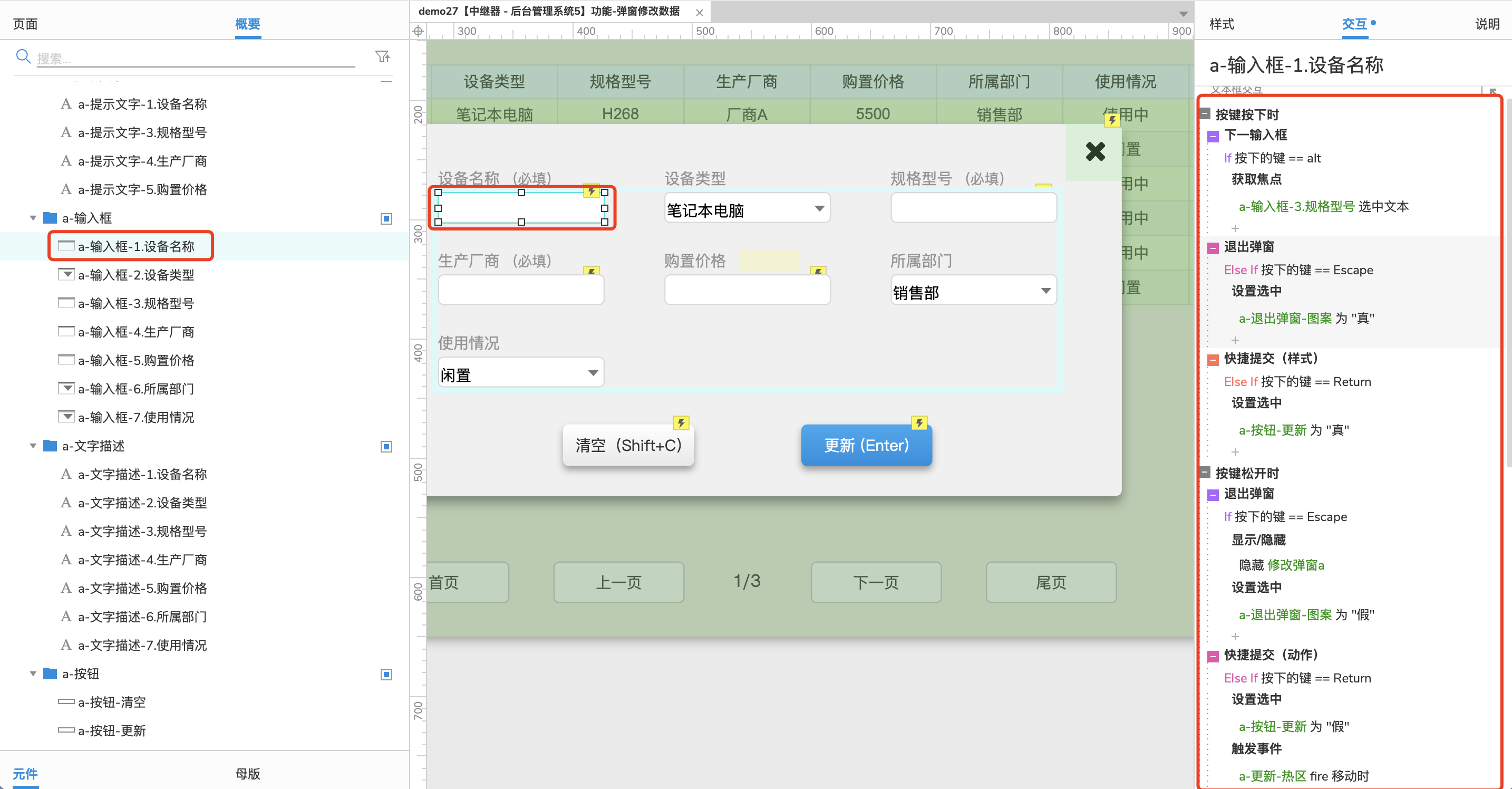Open the outline filter funnel icon
Screen dimensions: 1512x789
coord(383,56)
